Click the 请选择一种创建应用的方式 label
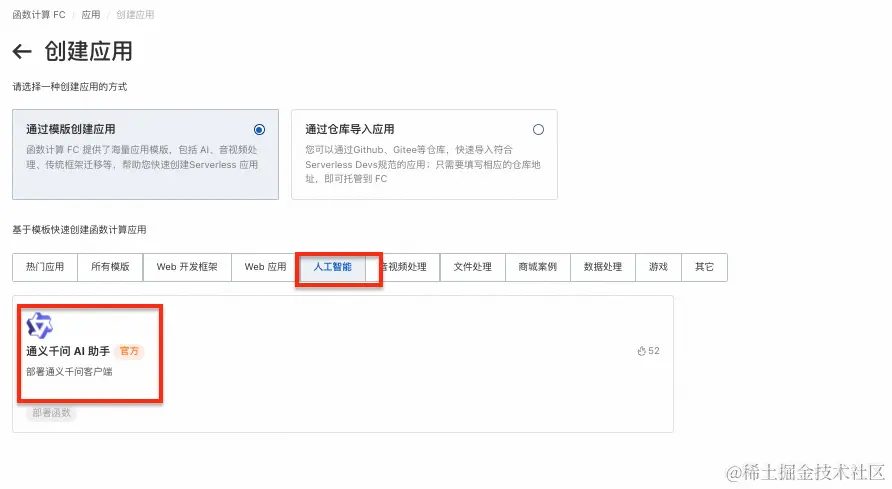The width and height of the screenshot is (892, 489). [70, 87]
